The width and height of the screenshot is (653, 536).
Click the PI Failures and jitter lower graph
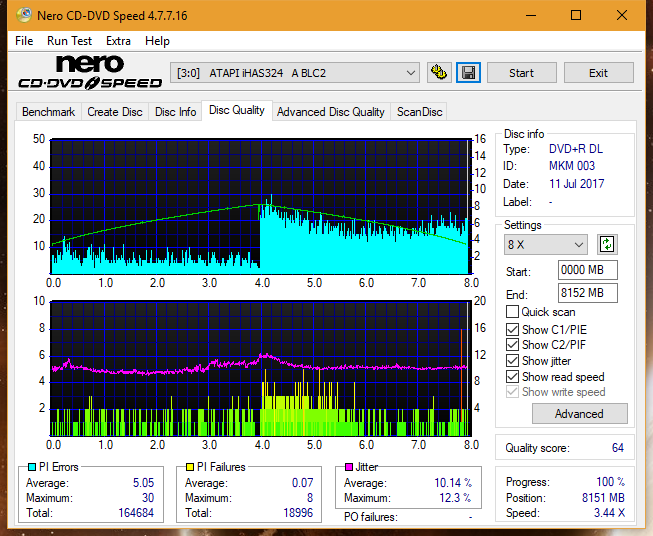pos(260,368)
